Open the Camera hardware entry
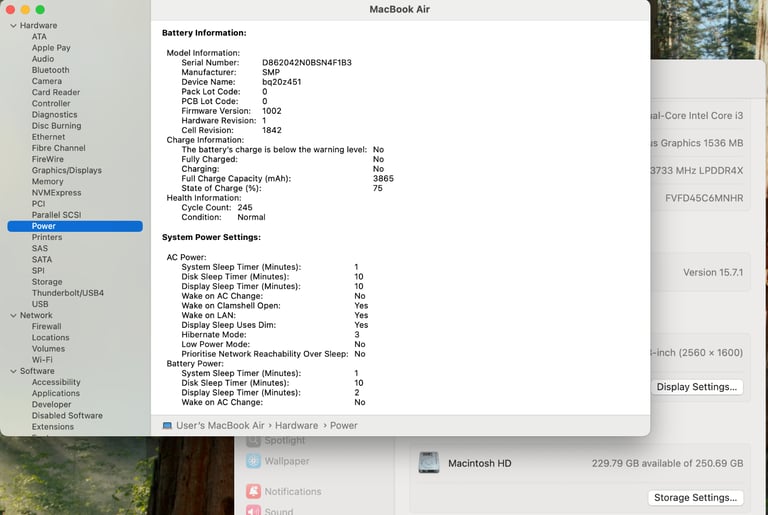Screen dimensions: 768x515 [x=47, y=81]
